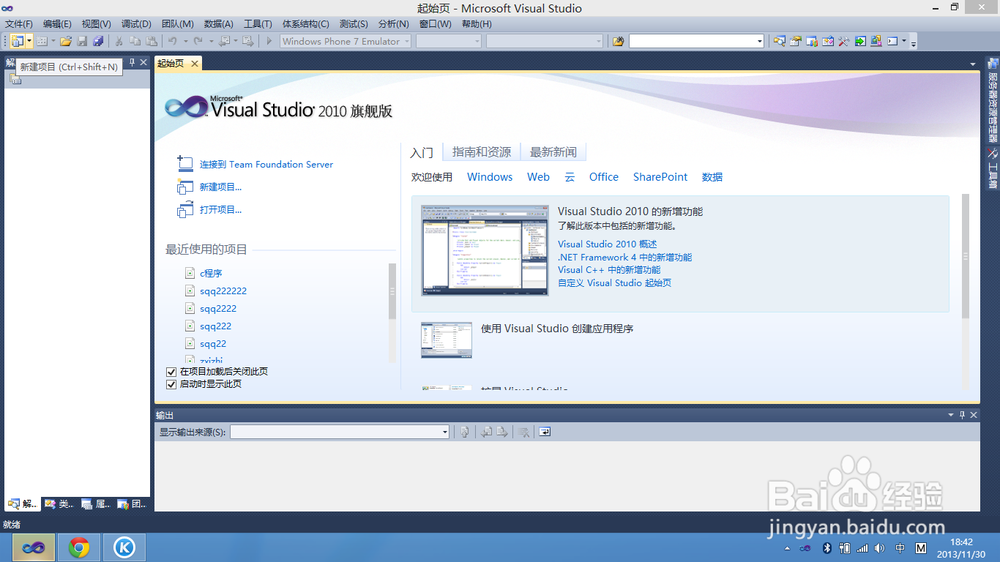Viewport: 1000px width, 562px height.
Task: Close the 起始页 tab
Action: (195, 63)
